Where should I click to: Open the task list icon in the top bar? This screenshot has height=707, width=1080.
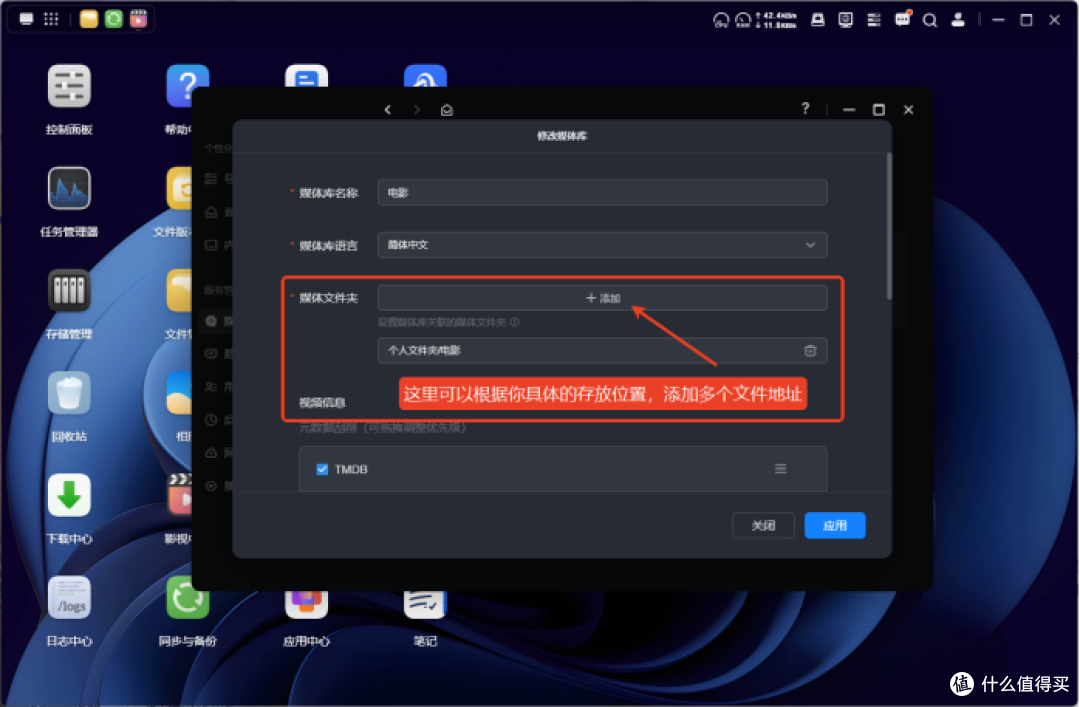pyautogui.click(x=873, y=20)
